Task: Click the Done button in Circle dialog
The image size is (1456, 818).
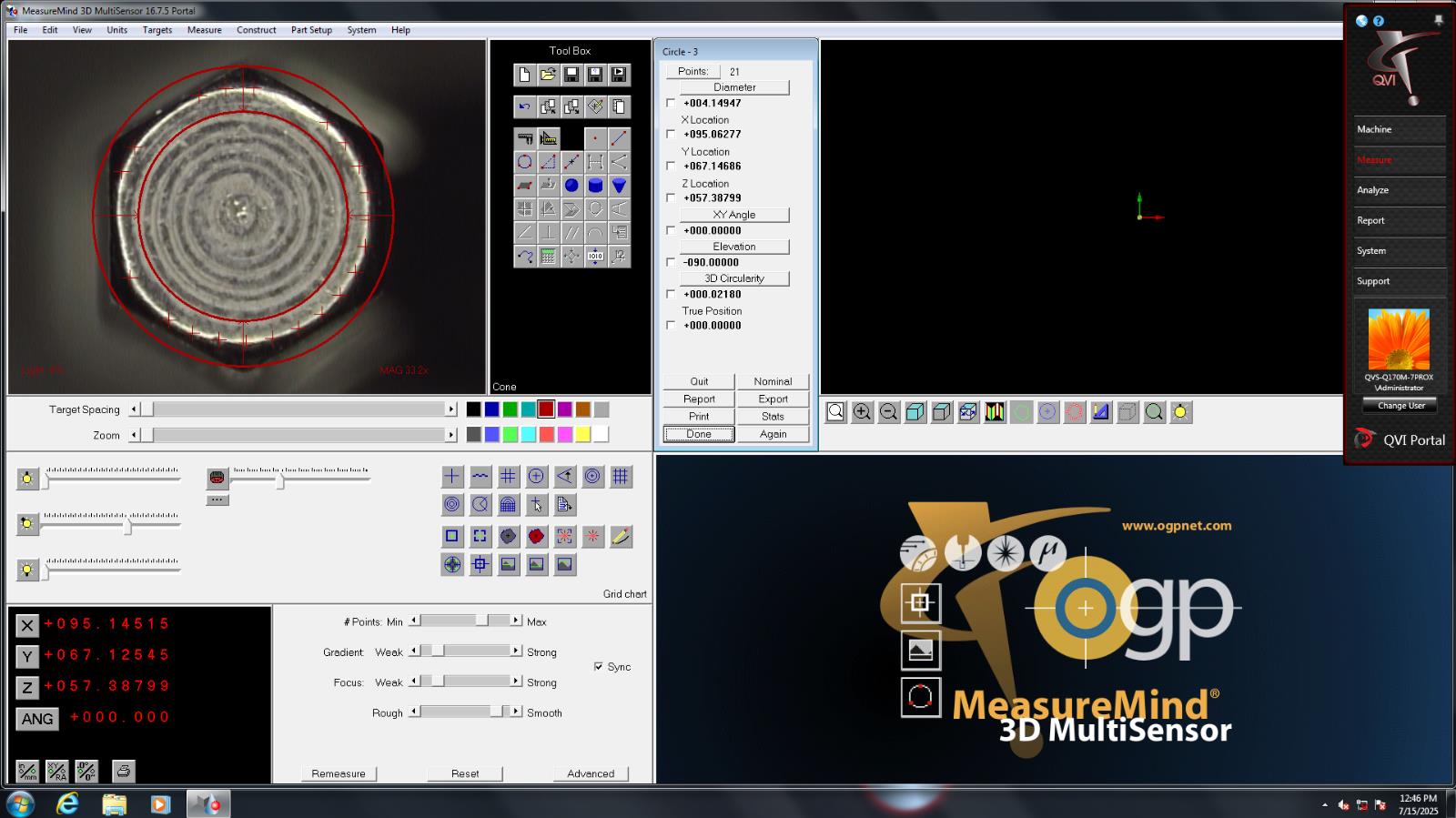Action: (699, 434)
